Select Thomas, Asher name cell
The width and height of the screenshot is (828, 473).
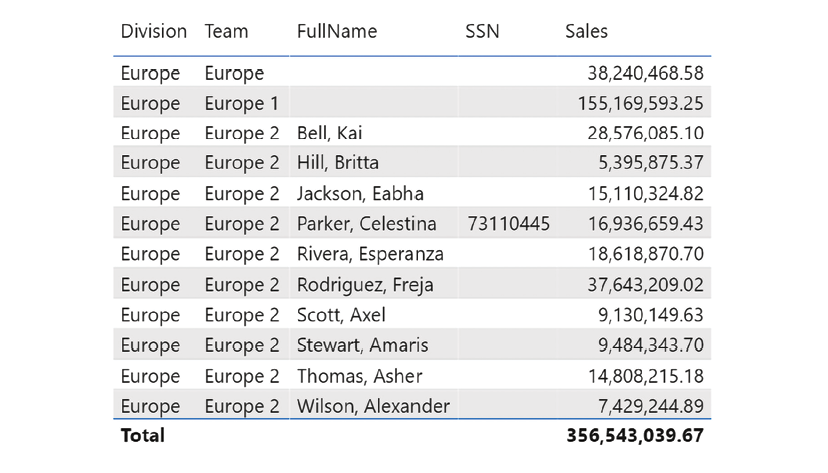pyautogui.click(x=360, y=376)
